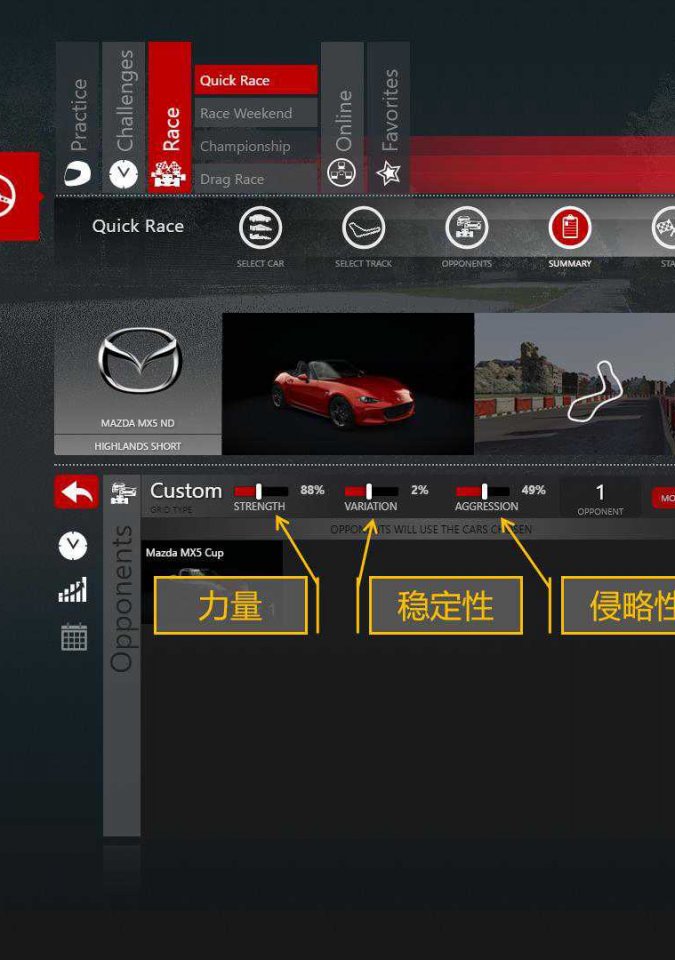Adjust the Variation slider
The image size is (675, 960).
point(371,491)
